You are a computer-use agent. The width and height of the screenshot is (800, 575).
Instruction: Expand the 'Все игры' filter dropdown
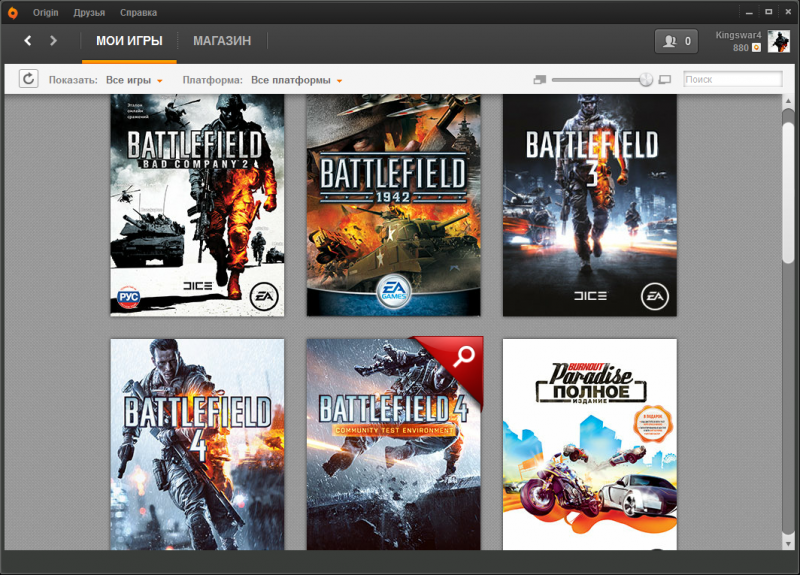click(134, 79)
